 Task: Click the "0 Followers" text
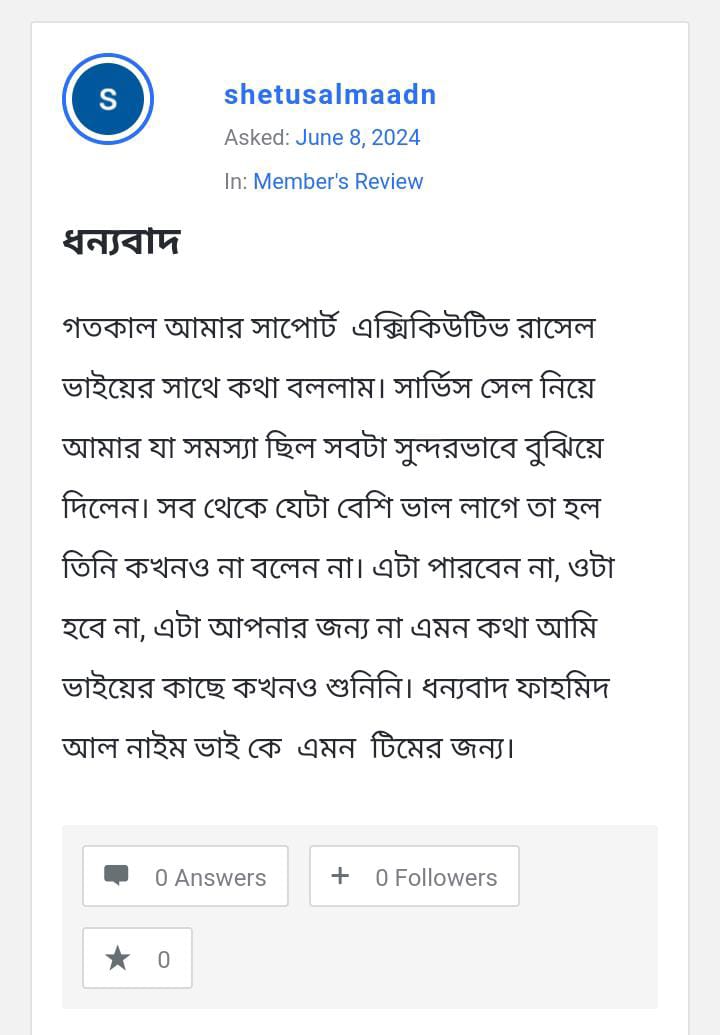(436, 877)
